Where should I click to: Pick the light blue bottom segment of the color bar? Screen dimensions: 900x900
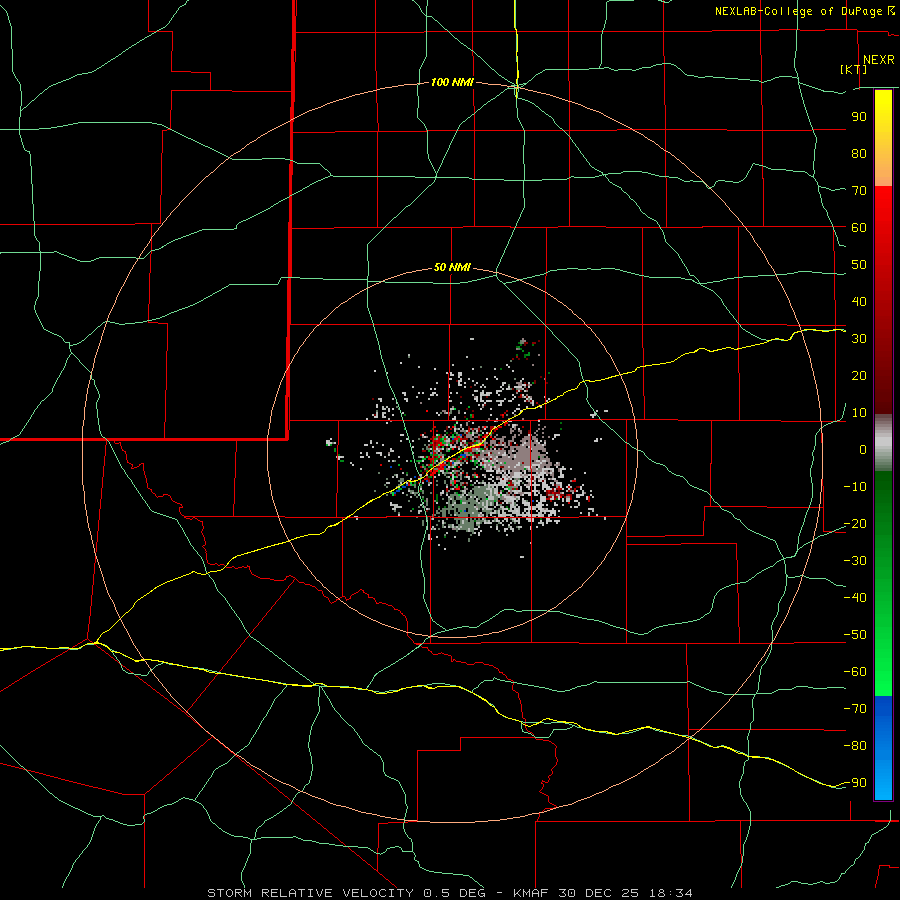point(883,781)
